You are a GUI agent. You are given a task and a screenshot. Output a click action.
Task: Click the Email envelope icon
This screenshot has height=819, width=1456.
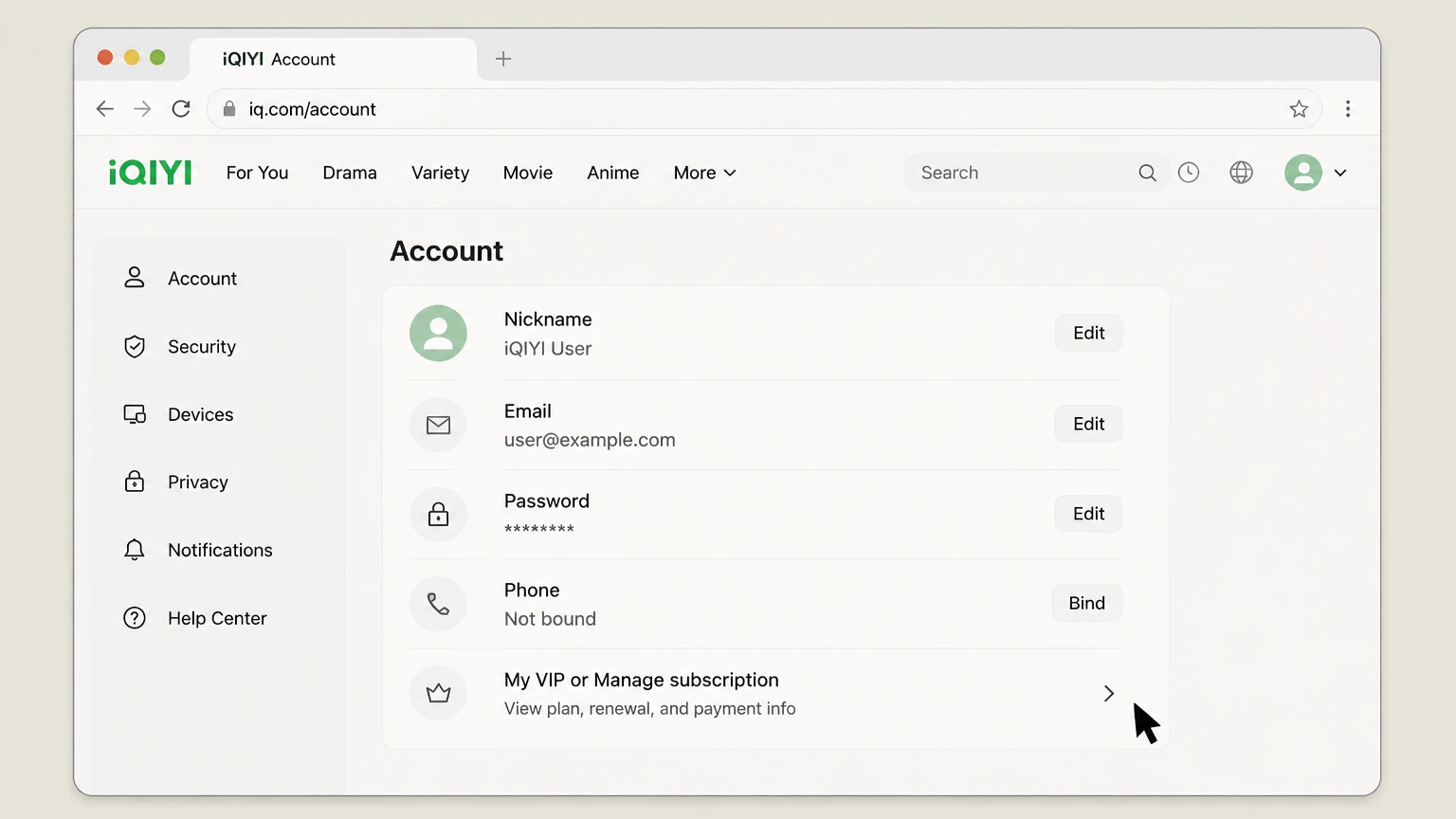[x=438, y=425]
